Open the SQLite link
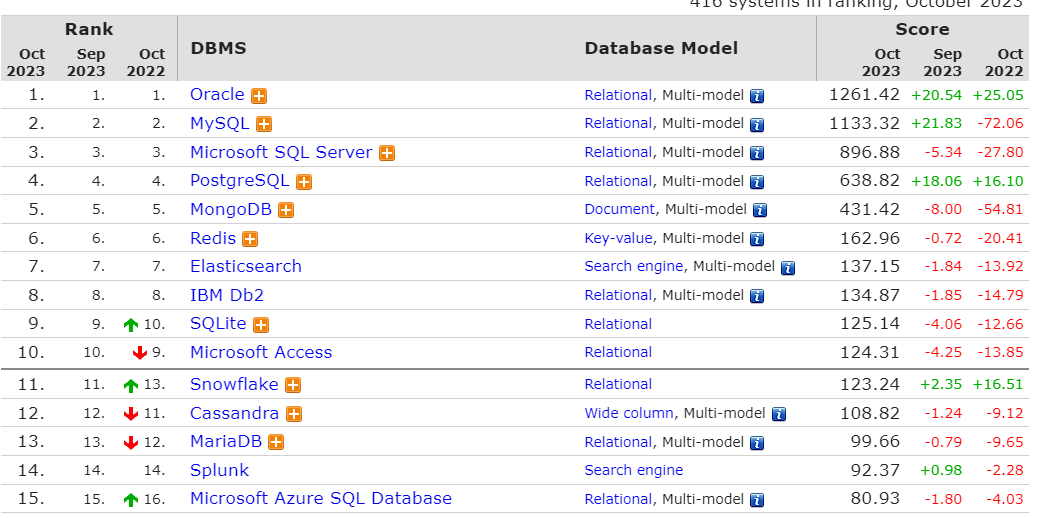Screen dimensions: 1041x518 coord(218,323)
